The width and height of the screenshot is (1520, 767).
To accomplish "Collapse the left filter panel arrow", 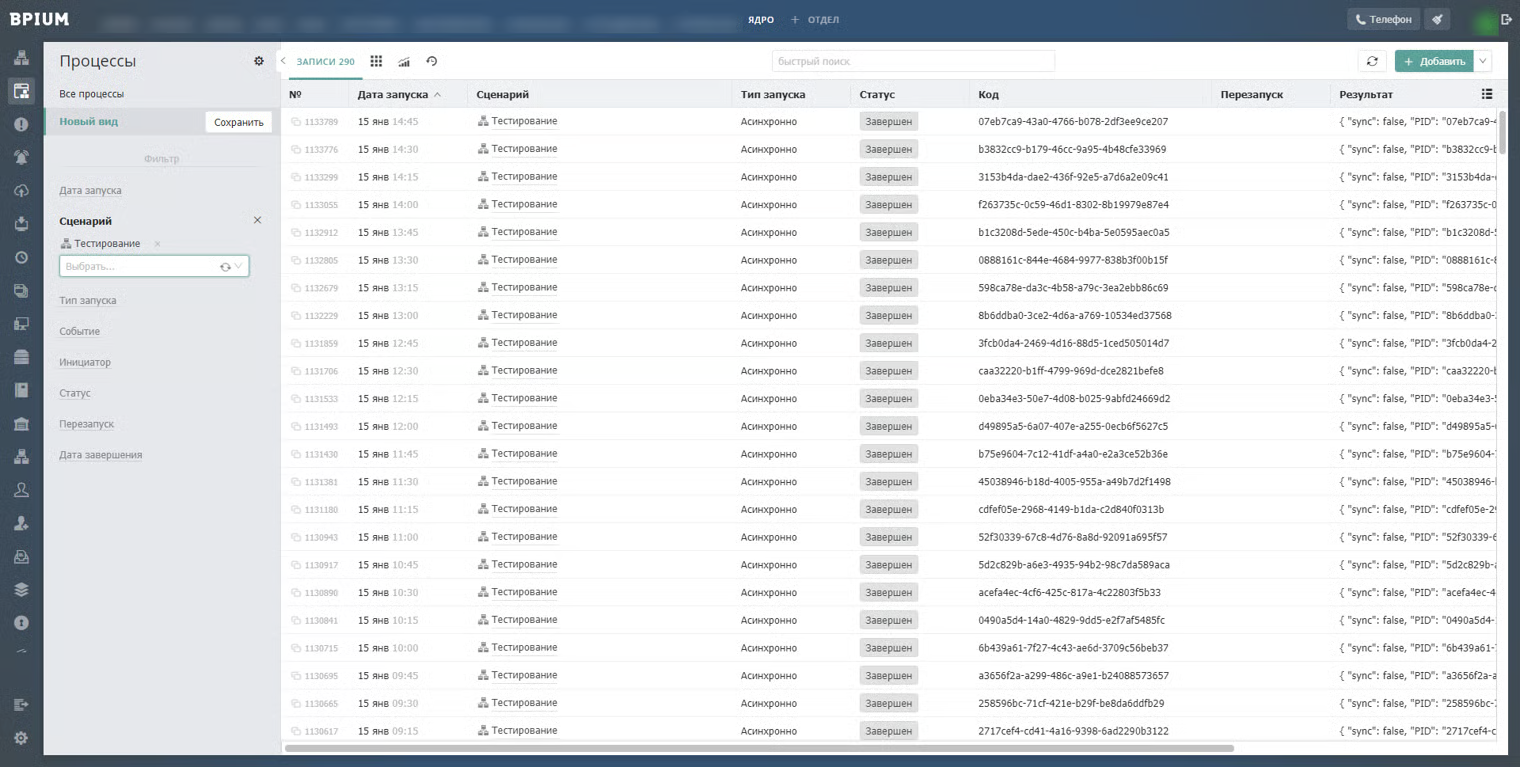I will point(283,61).
